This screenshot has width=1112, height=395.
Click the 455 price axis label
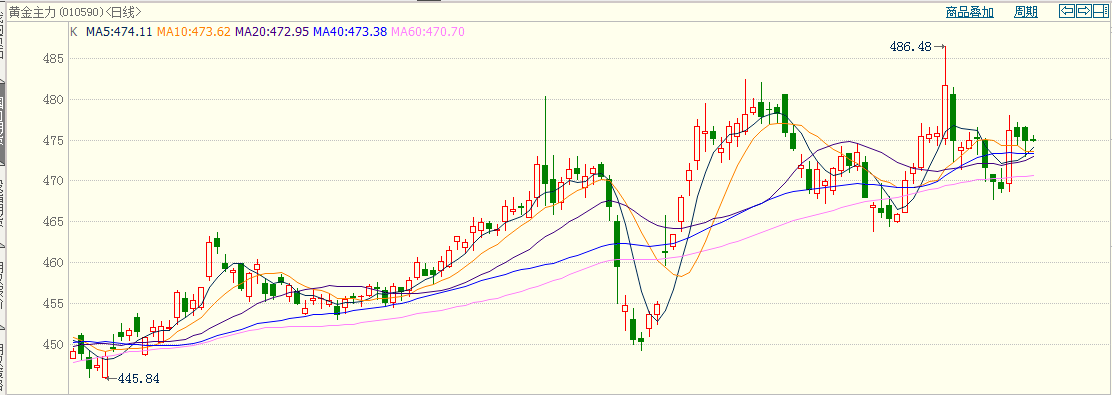click(53, 304)
